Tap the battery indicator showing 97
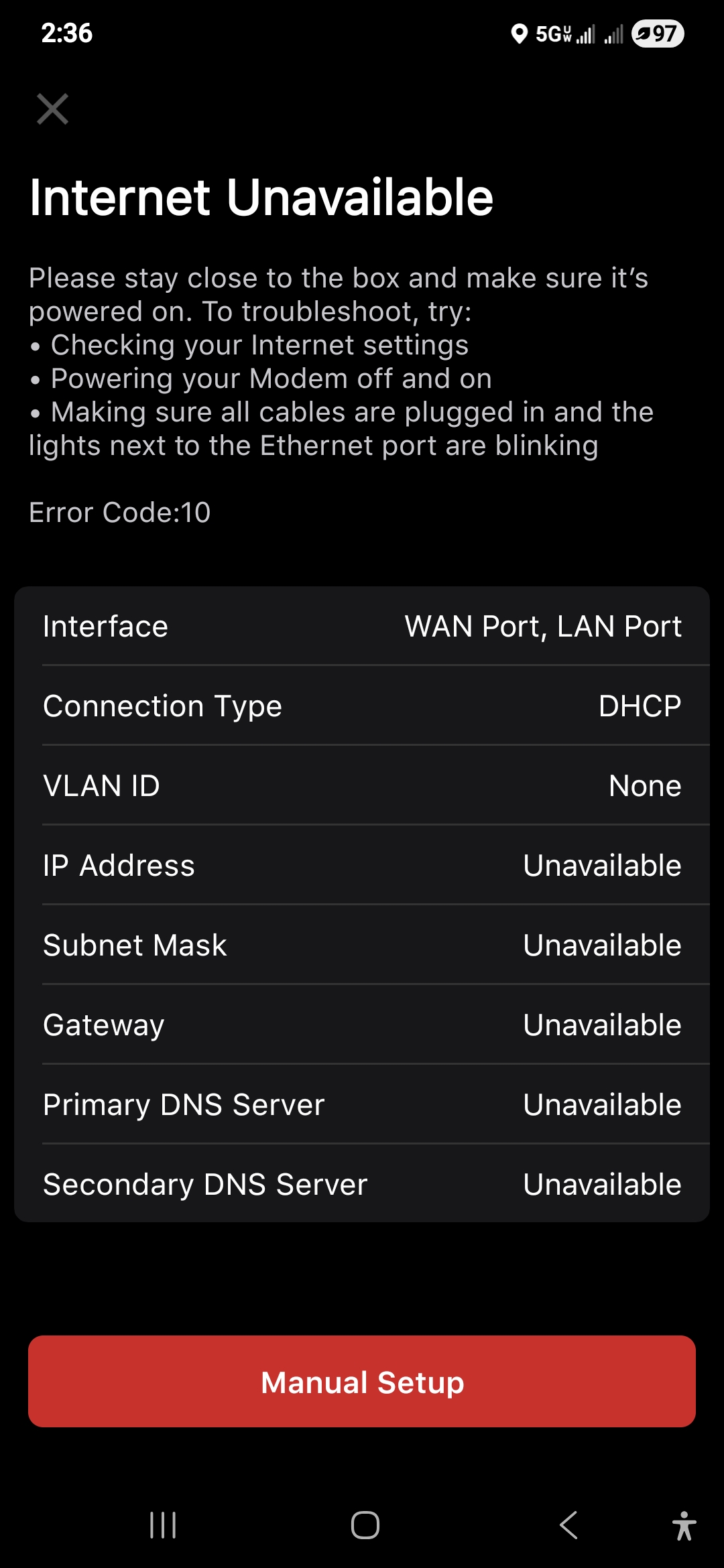 [657, 34]
